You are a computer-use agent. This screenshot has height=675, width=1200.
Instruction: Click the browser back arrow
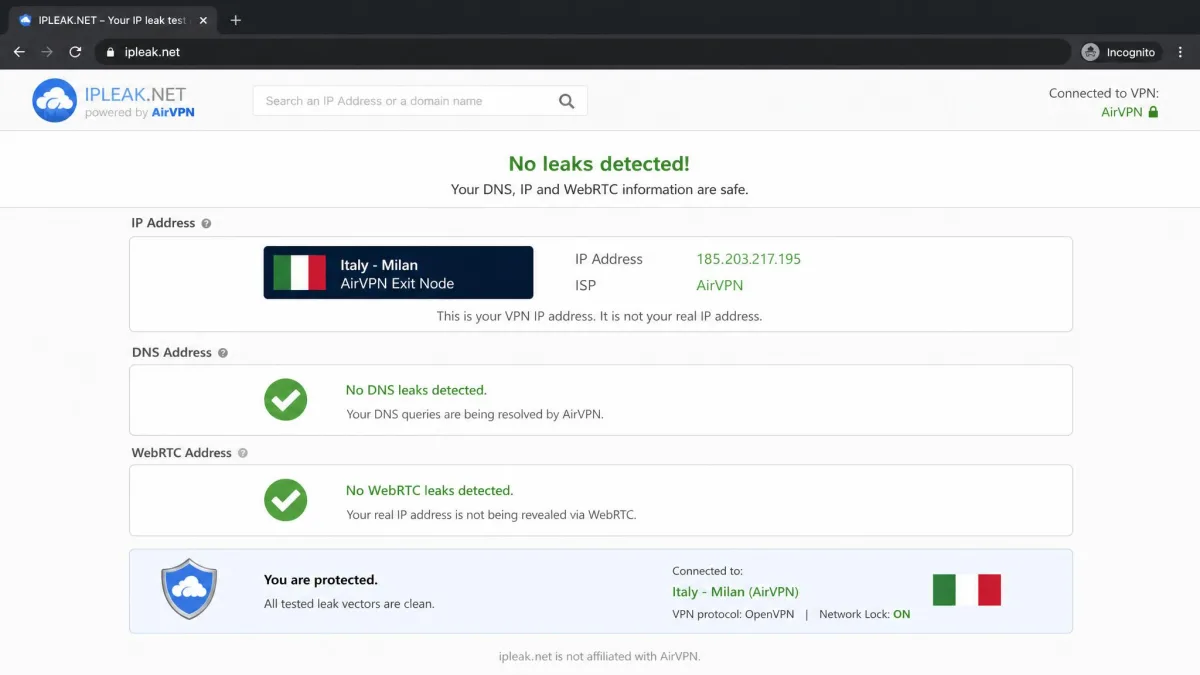click(x=19, y=52)
